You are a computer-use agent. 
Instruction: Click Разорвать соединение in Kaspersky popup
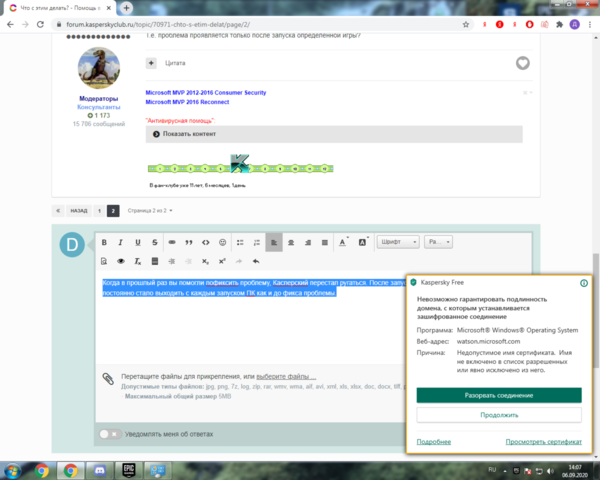tap(499, 395)
